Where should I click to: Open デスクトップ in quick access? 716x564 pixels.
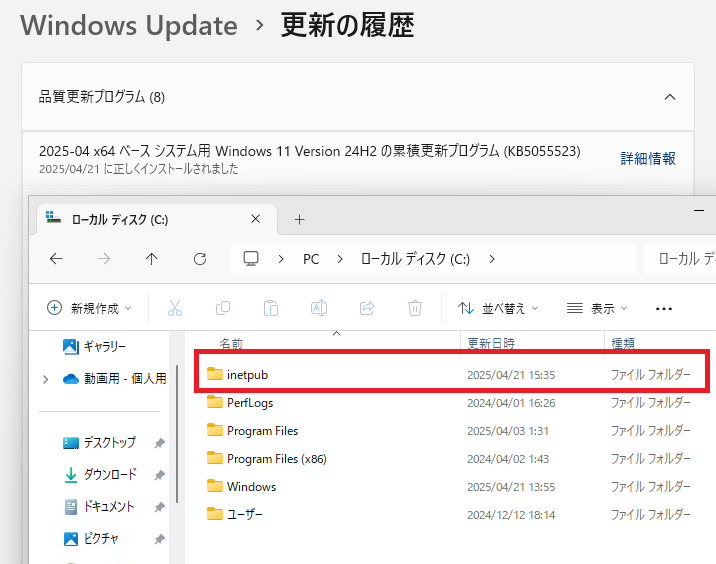click(99, 443)
